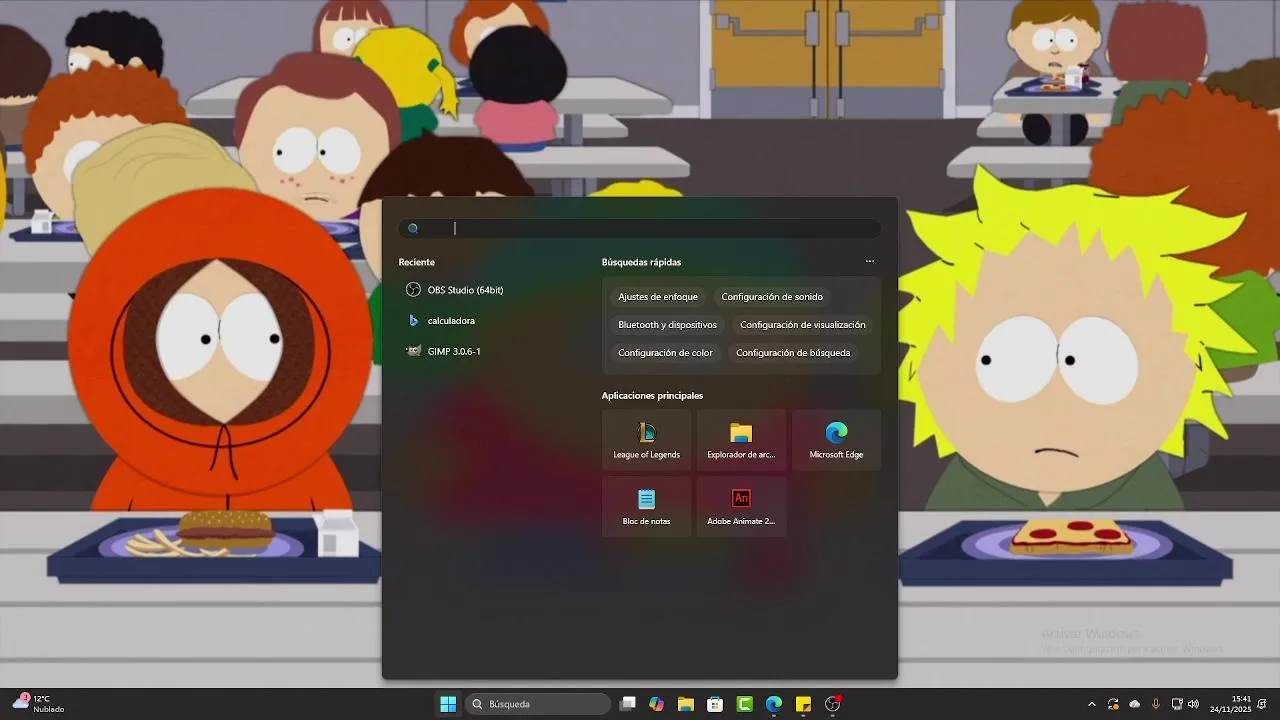Open Búsquedas rápidas more options menu

click(x=870, y=262)
